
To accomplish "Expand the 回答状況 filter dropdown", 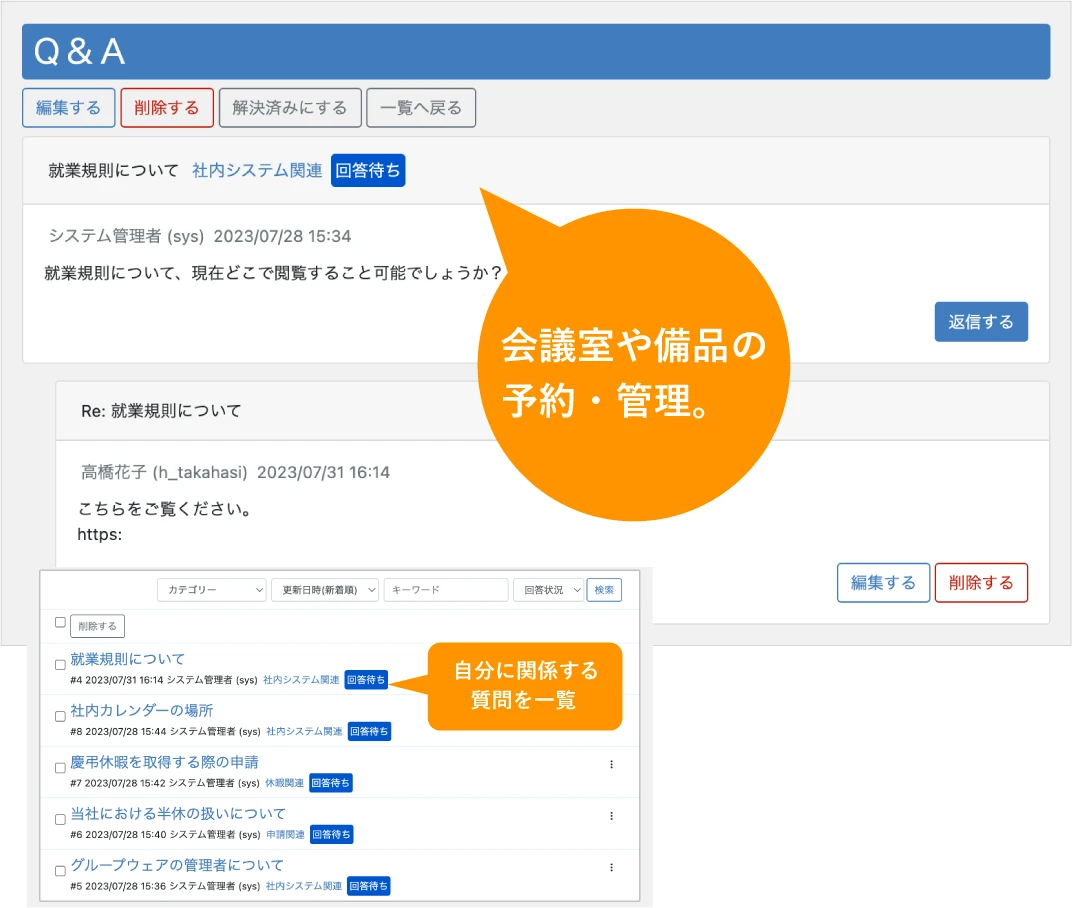I will coord(548,590).
